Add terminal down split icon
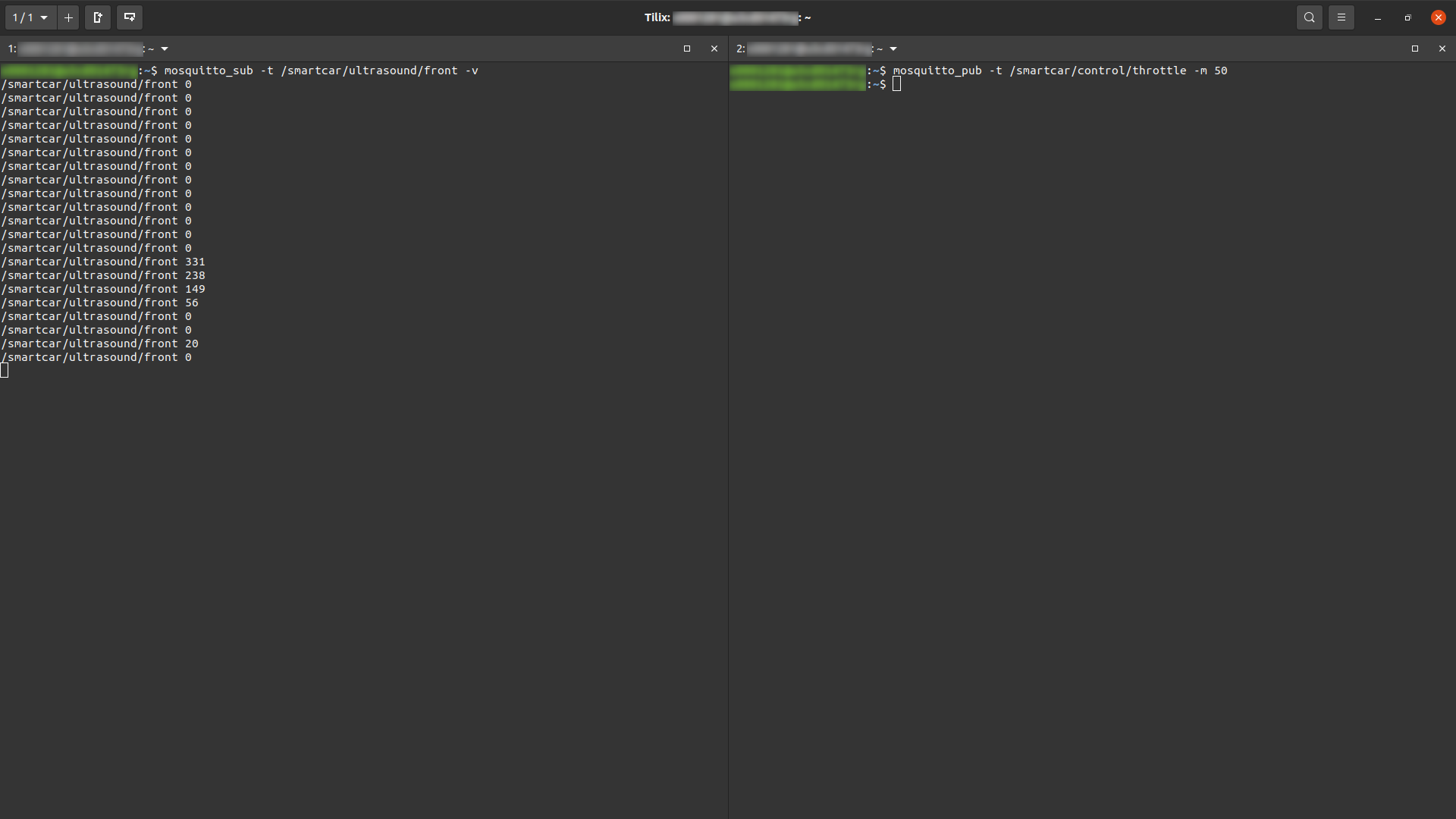Viewport: 1456px width, 819px height. pos(130,17)
